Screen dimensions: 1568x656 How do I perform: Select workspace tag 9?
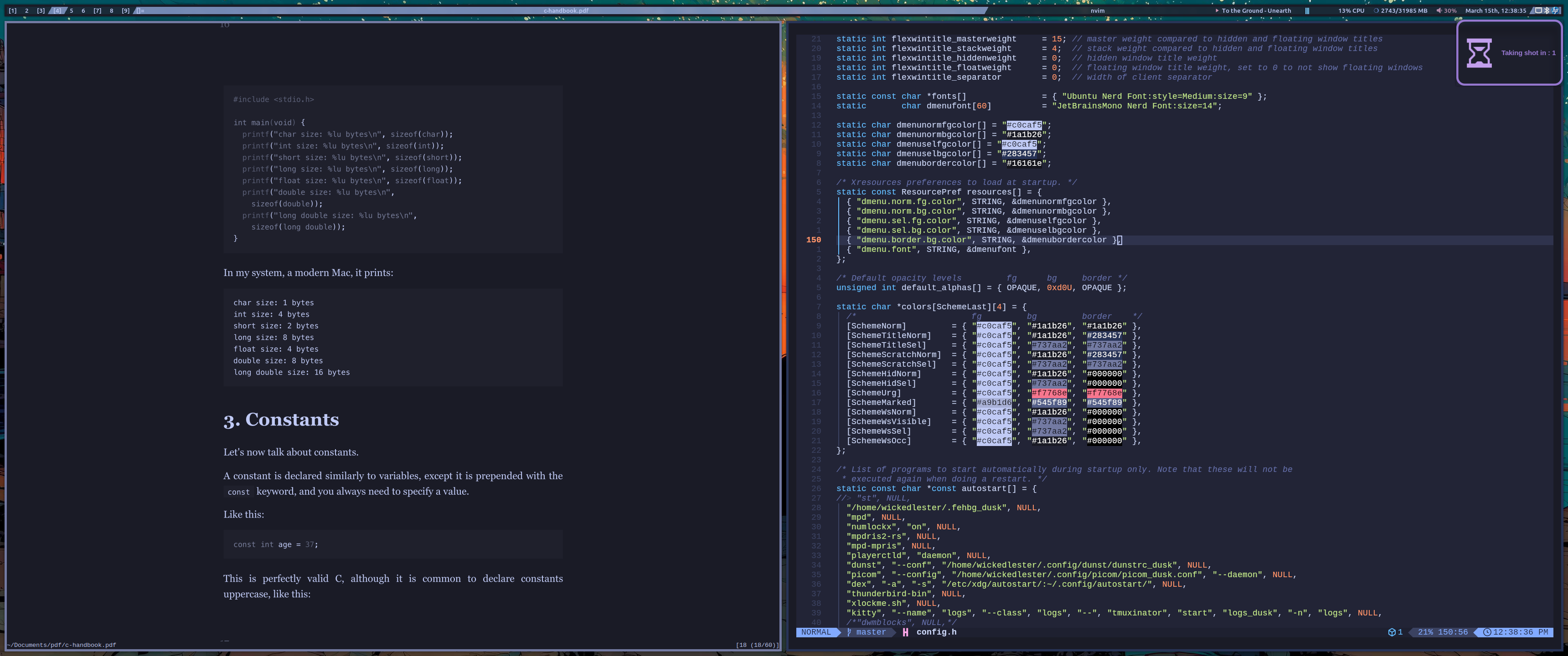(125, 10)
